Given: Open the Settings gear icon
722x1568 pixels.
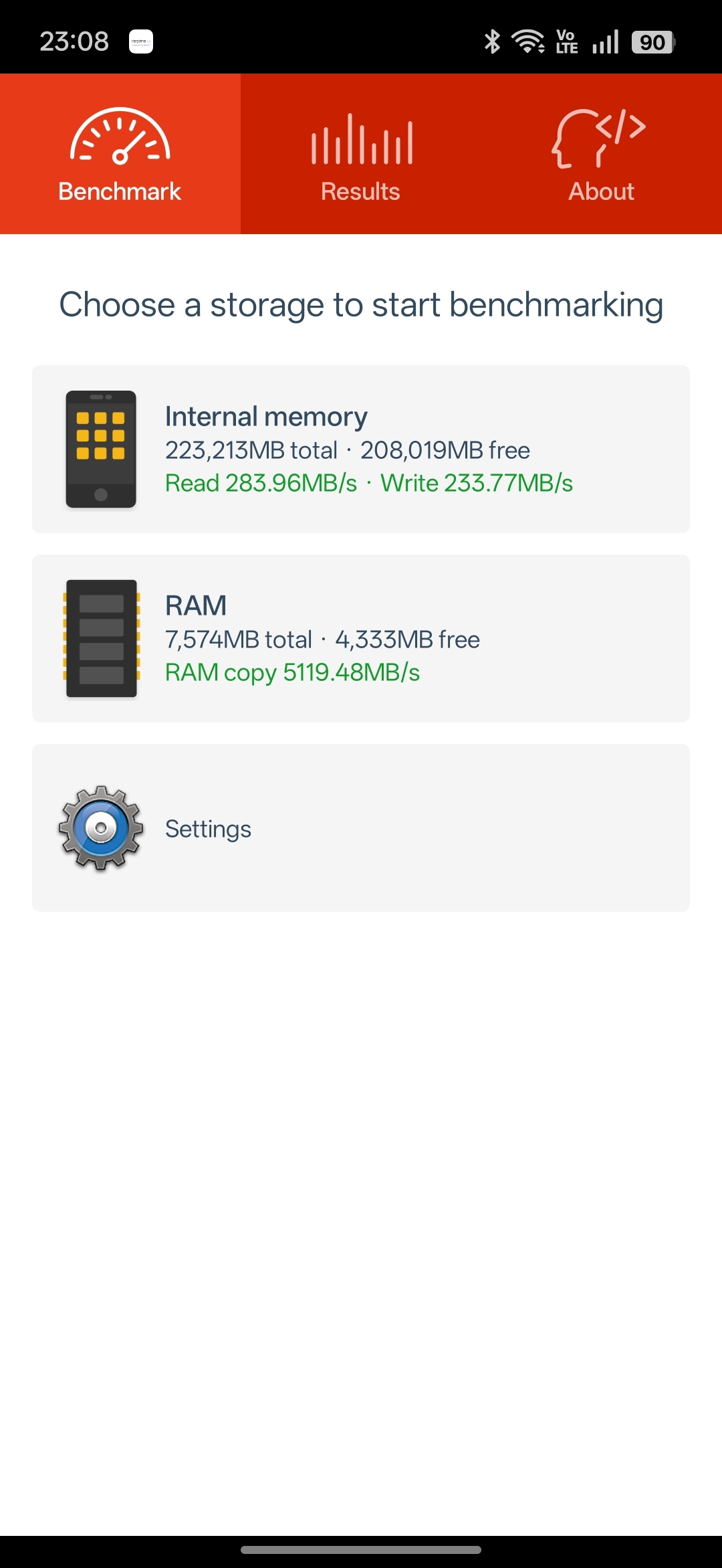Looking at the screenshot, I should pyautogui.click(x=101, y=828).
